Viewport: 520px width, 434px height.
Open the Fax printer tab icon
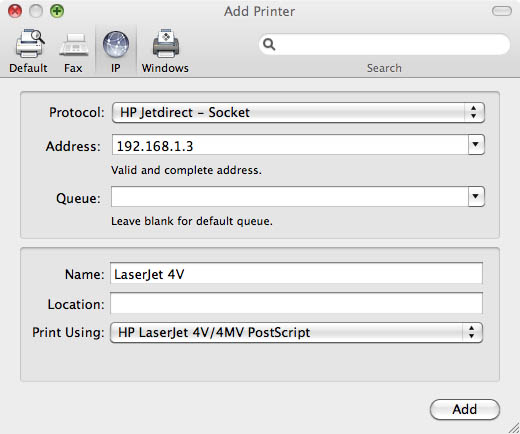coord(74,45)
